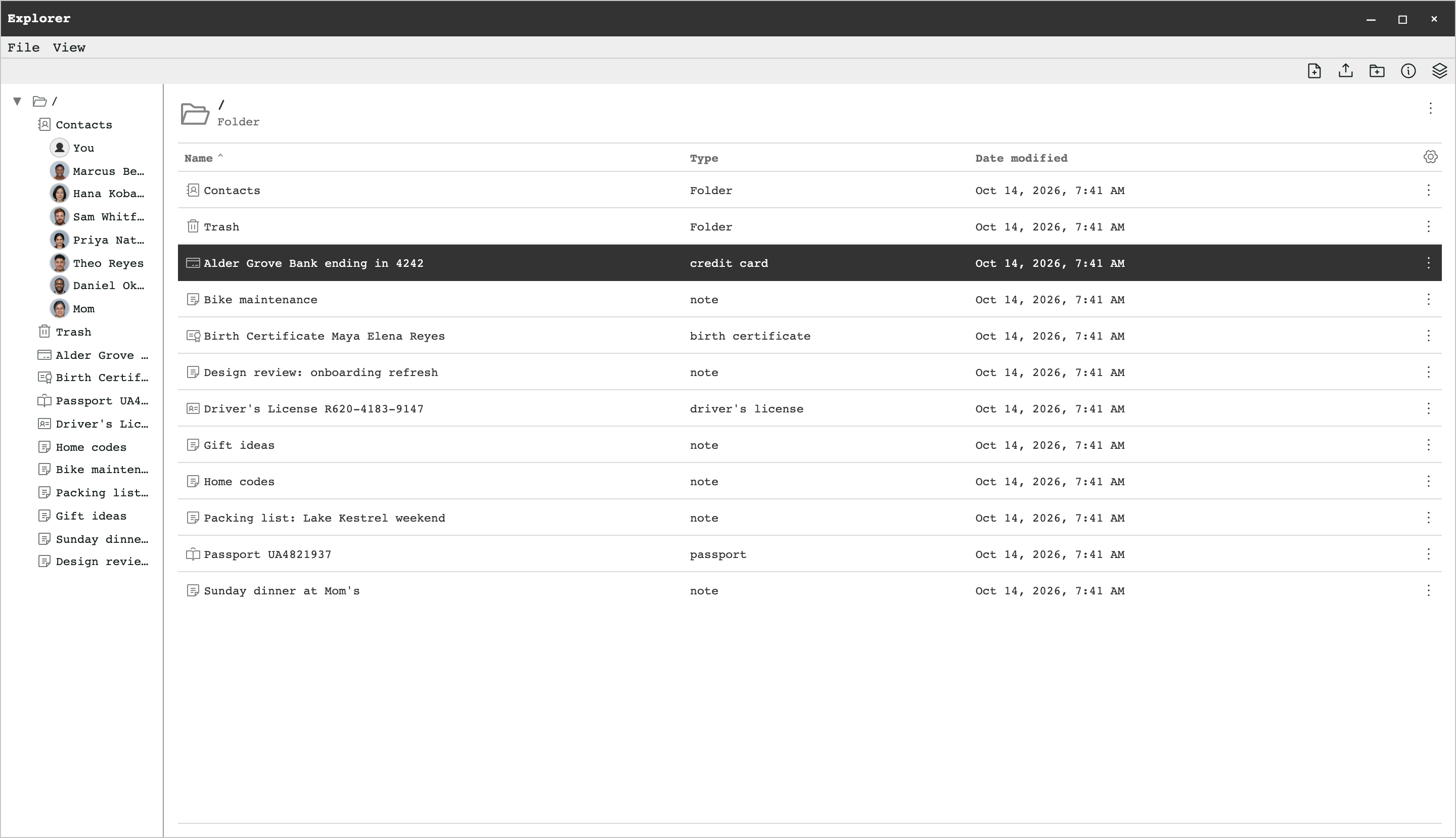
Task: Open more options for Gift ideas row
Action: tap(1428, 445)
